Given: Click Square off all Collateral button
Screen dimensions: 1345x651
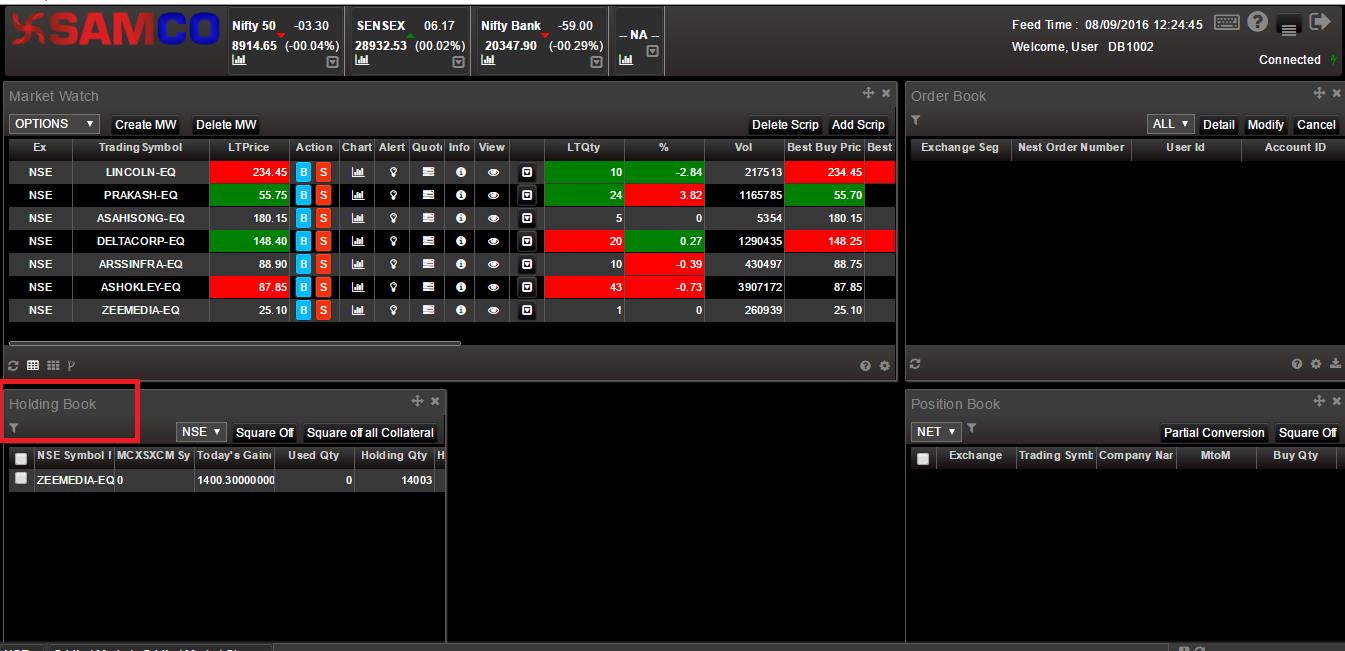Looking at the screenshot, I should click(x=370, y=433).
